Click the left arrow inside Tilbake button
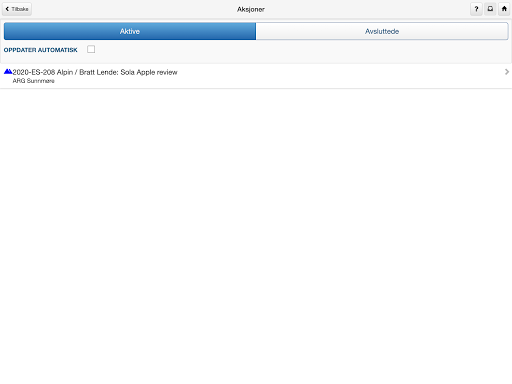The height and width of the screenshot is (384, 512). click(7, 9)
